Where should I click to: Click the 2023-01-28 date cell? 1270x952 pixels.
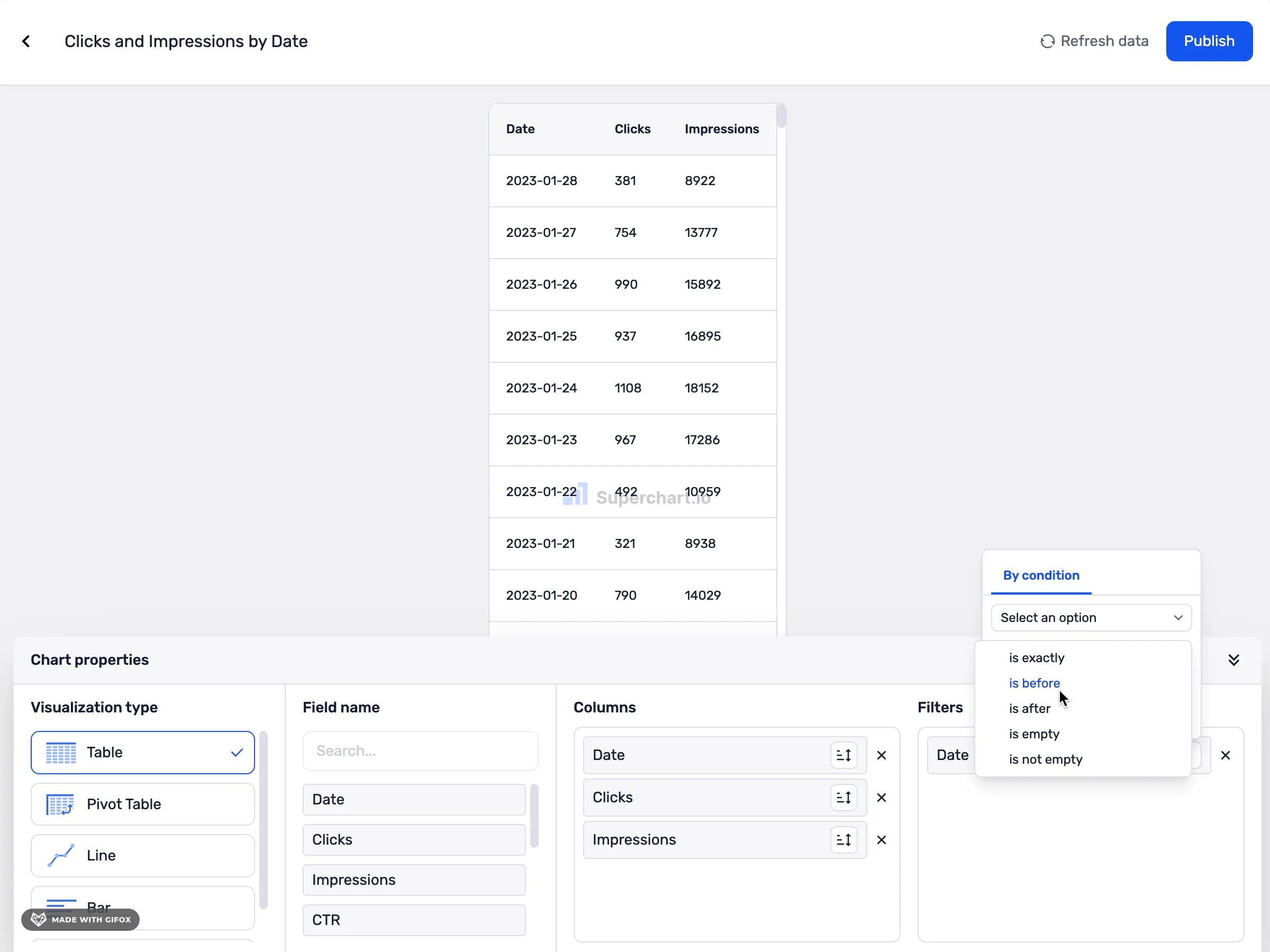541,180
